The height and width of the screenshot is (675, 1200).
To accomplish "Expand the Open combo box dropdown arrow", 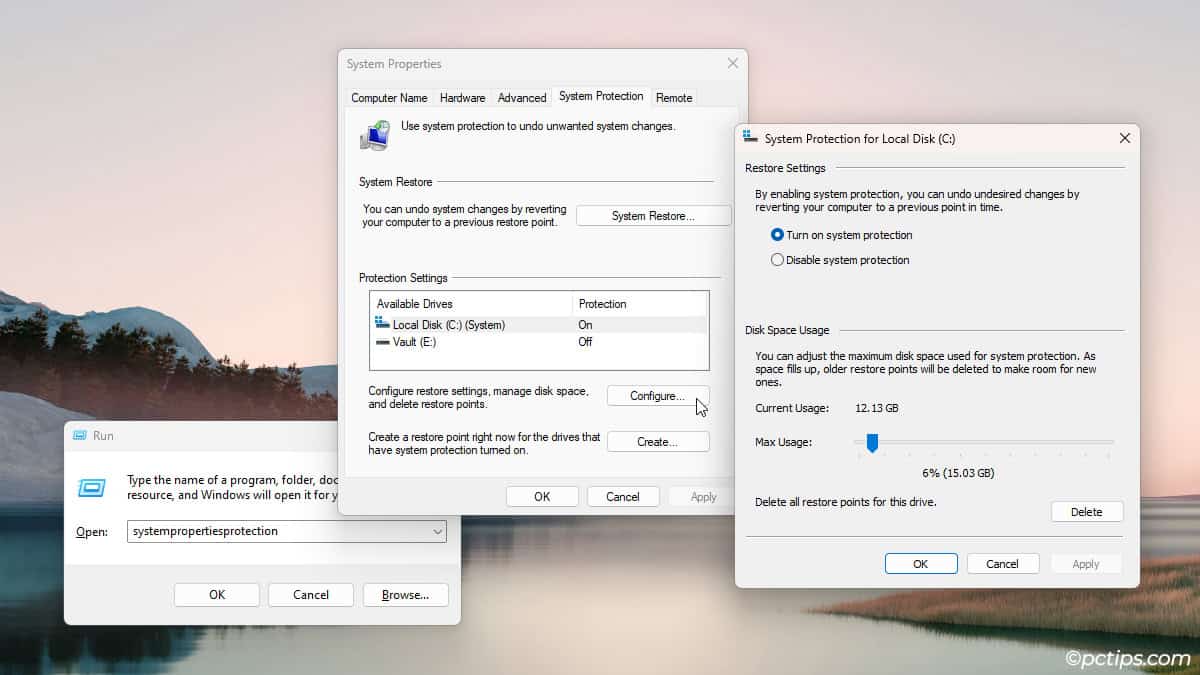I will [x=438, y=532].
